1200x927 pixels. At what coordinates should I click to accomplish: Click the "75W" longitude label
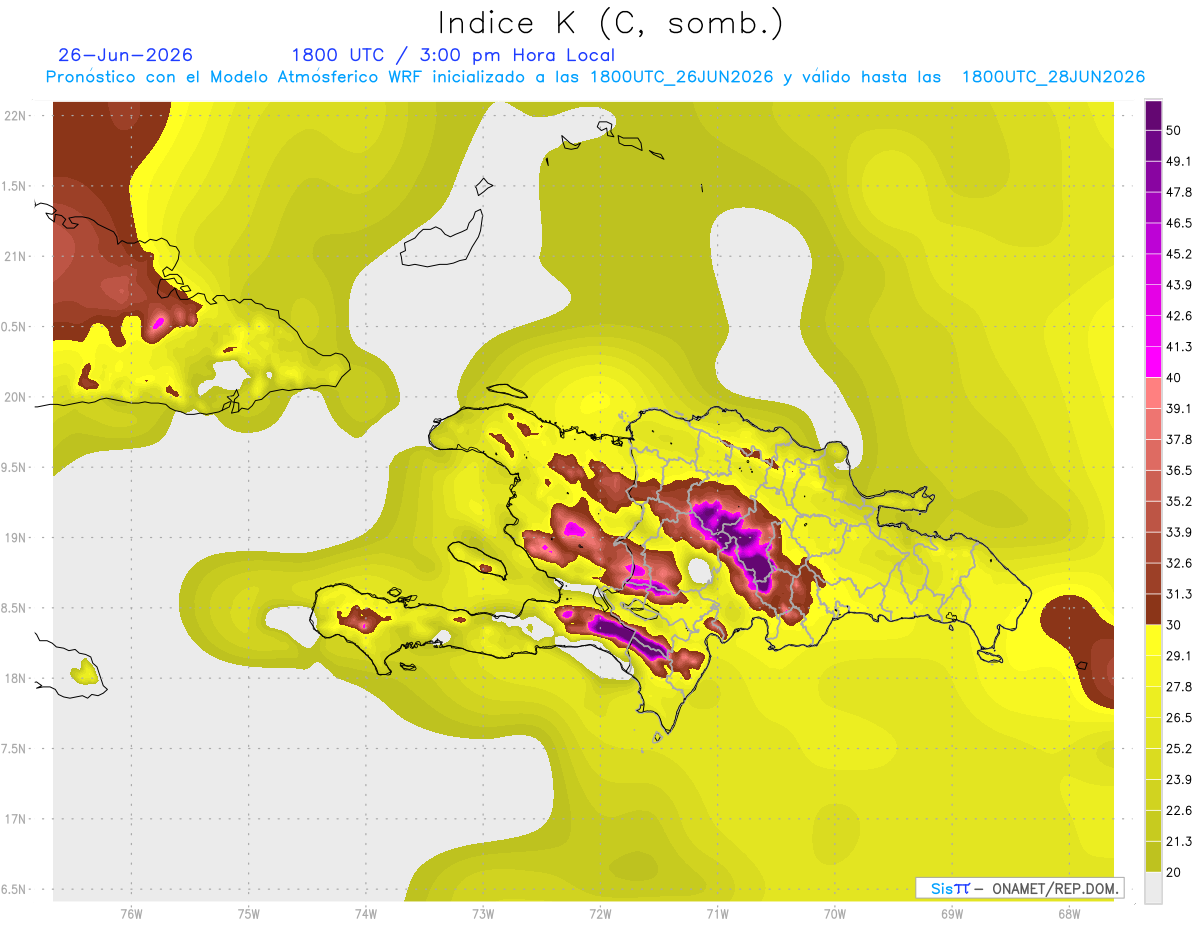(248, 913)
